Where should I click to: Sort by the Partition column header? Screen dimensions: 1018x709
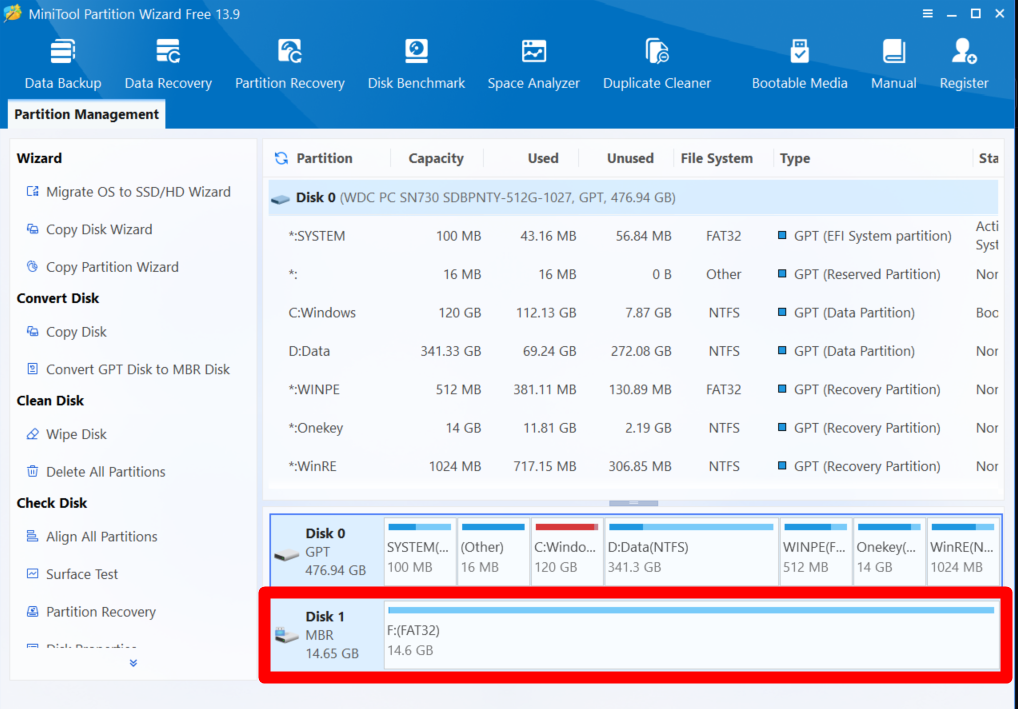click(x=324, y=158)
